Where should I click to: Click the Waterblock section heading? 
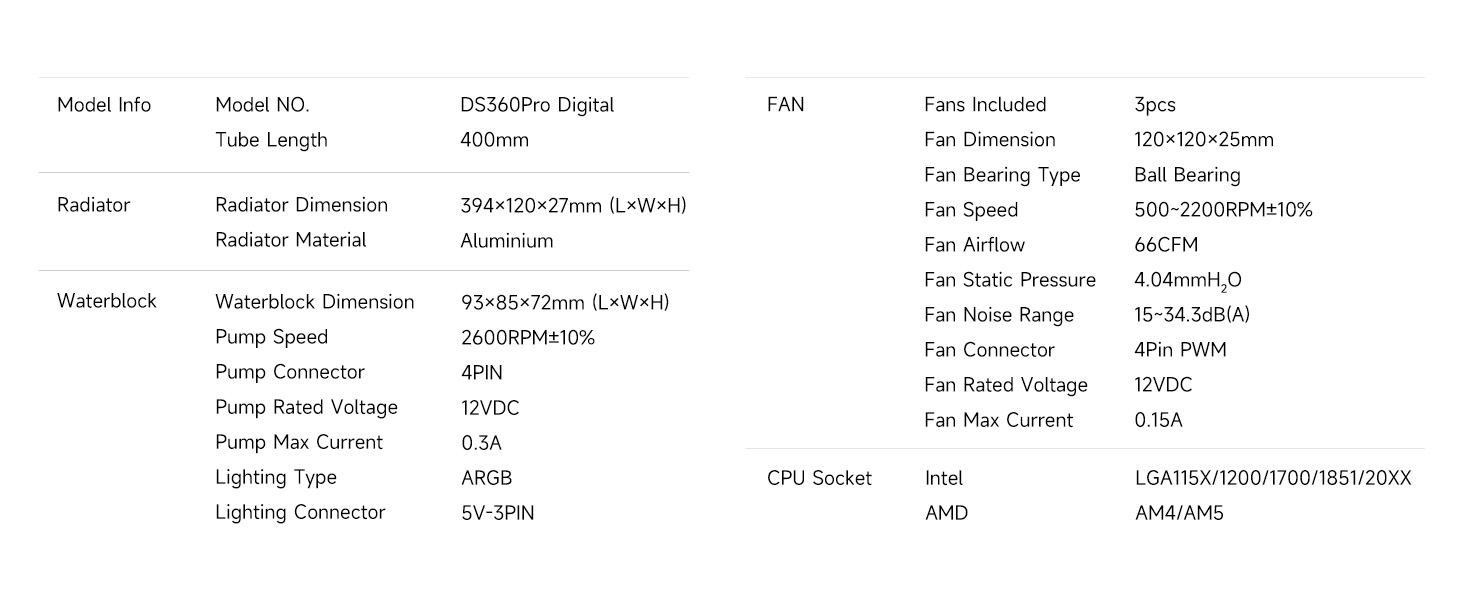pyautogui.click(x=106, y=301)
